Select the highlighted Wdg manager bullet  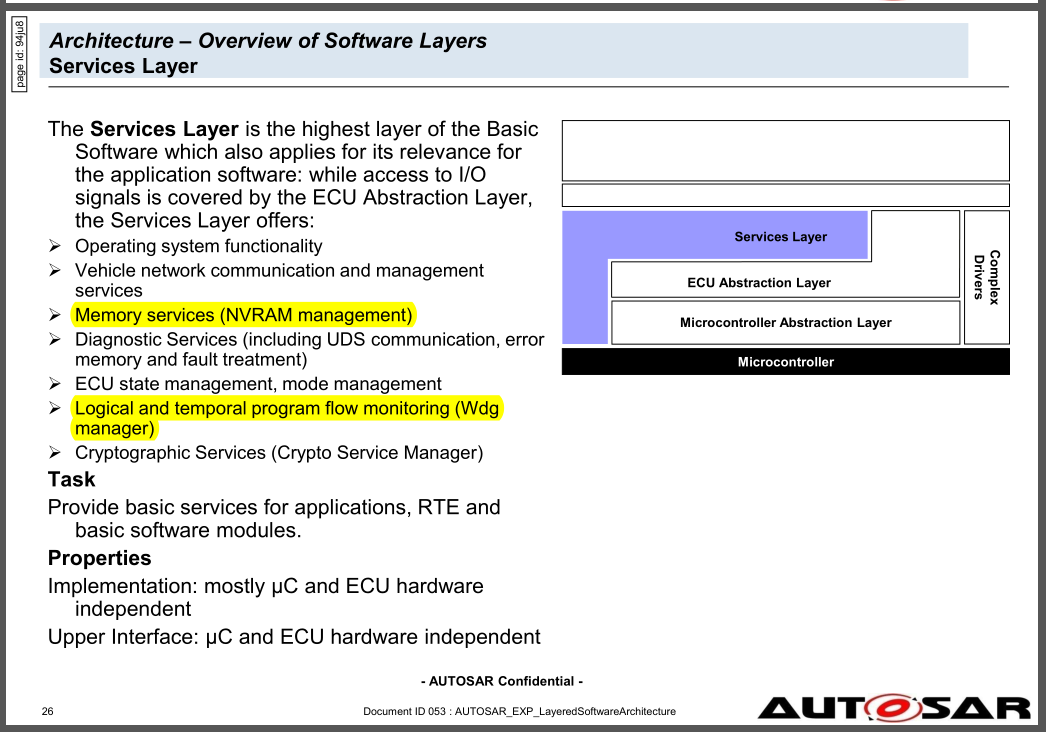[287, 408]
